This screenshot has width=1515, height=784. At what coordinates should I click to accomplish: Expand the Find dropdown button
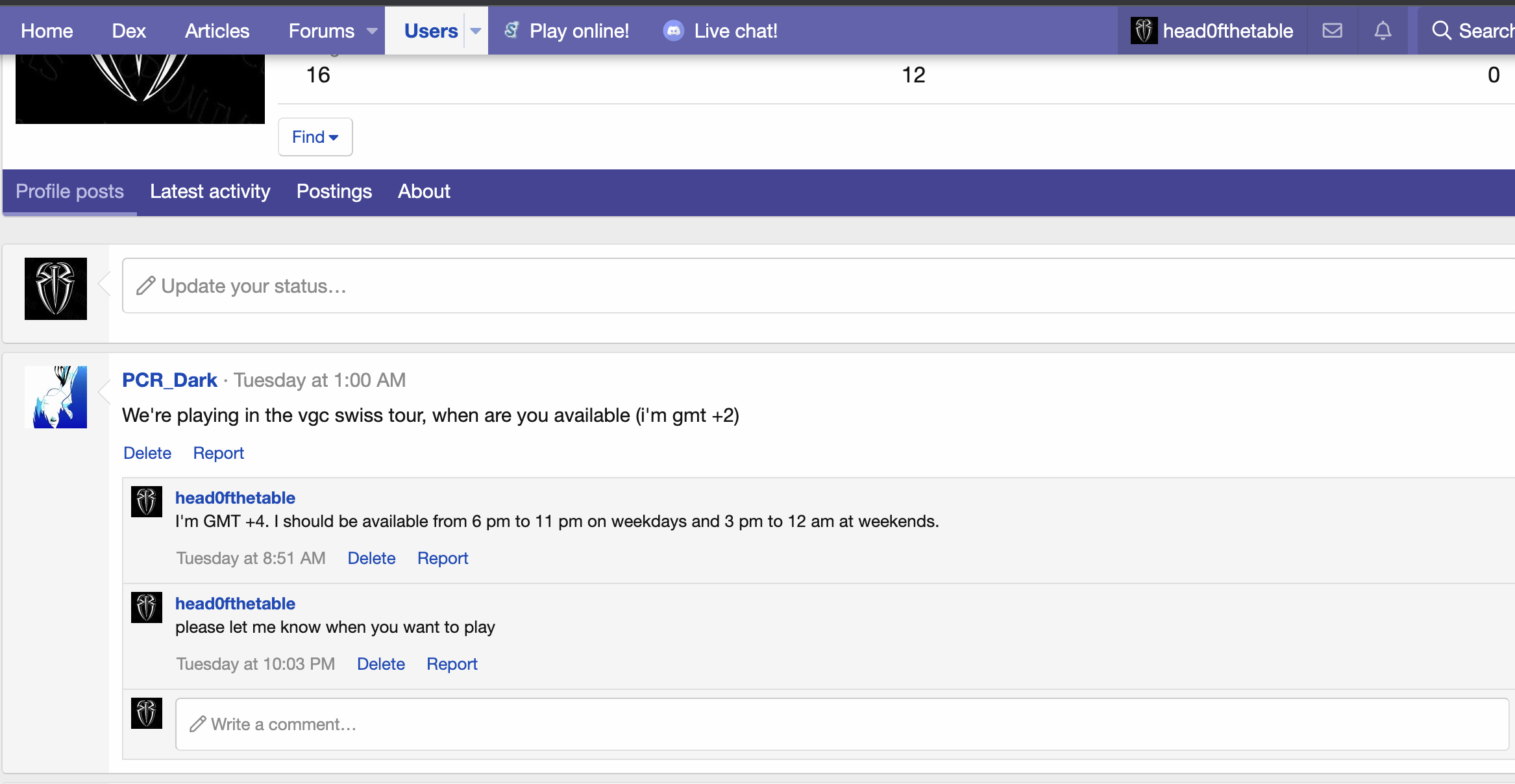[x=314, y=136]
